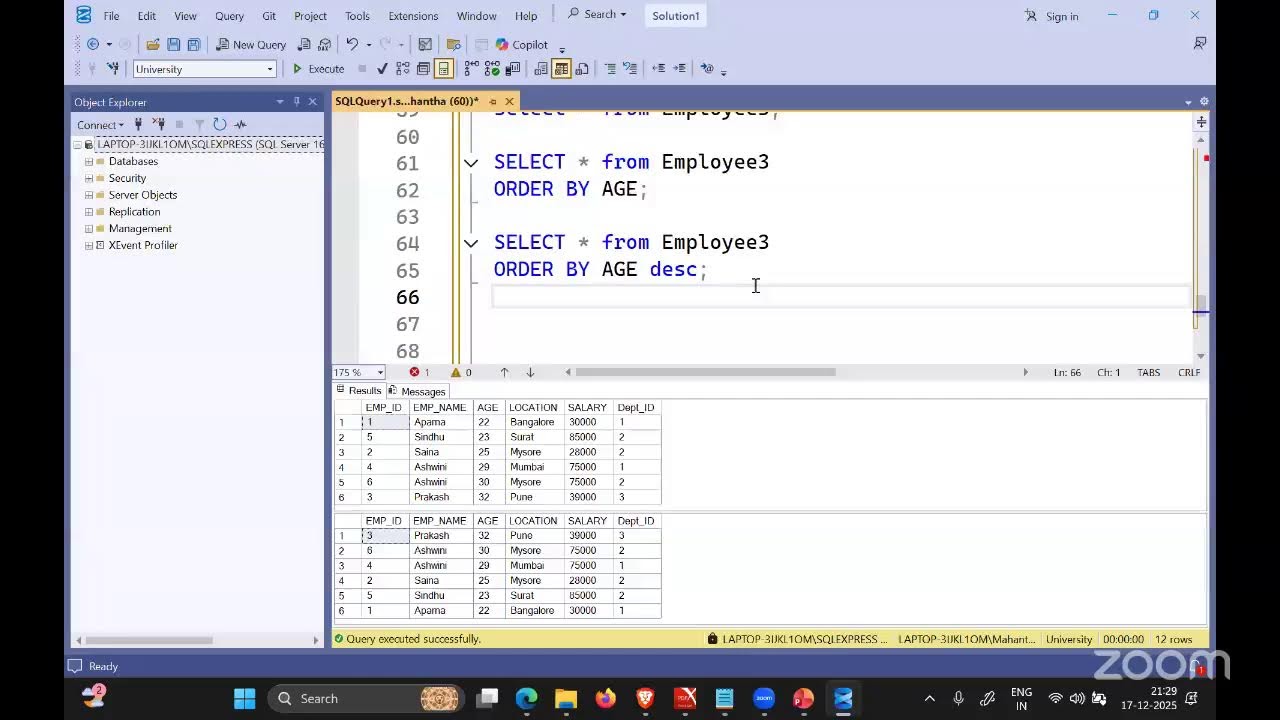Open the Query menu
The height and width of the screenshot is (720, 1280).
(229, 16)
